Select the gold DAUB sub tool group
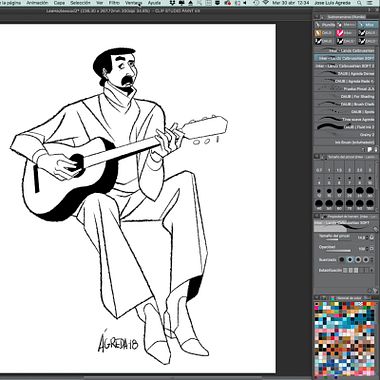Viewport: 380px width, 380px height. [x=324, y=33]
